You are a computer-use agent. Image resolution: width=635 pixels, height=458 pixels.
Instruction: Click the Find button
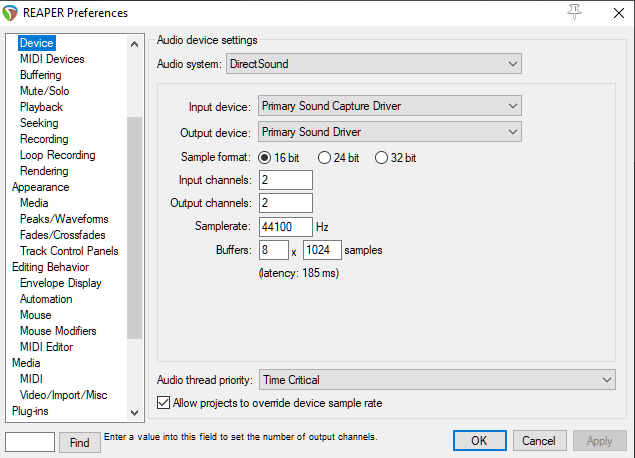(x=80, y=442)
